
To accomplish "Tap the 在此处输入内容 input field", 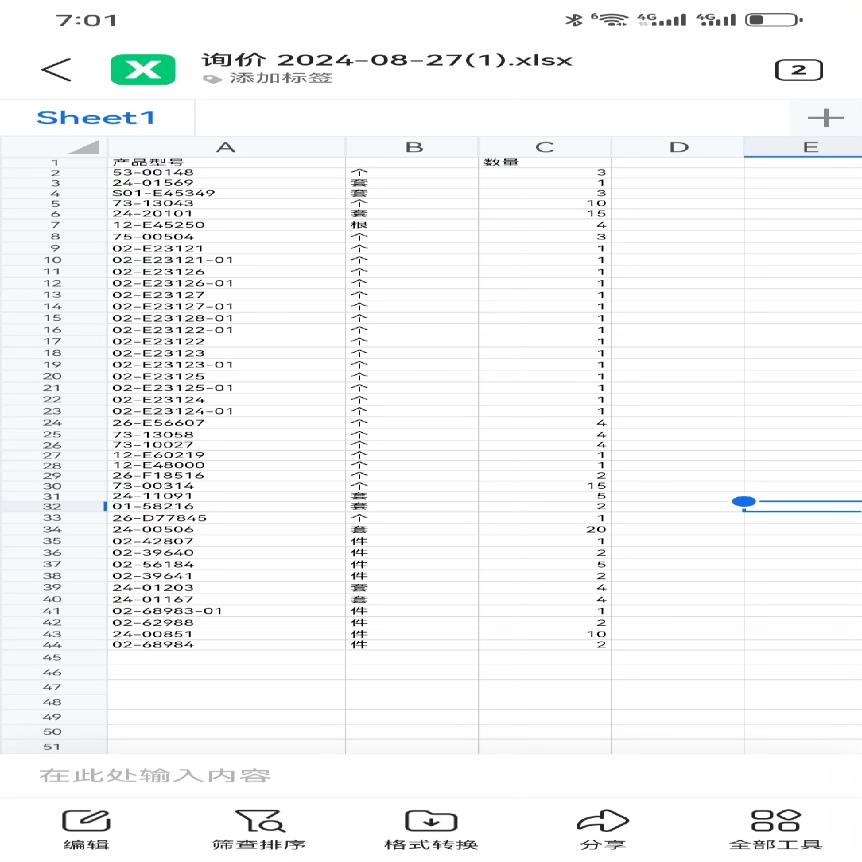I will click(431, 776).
